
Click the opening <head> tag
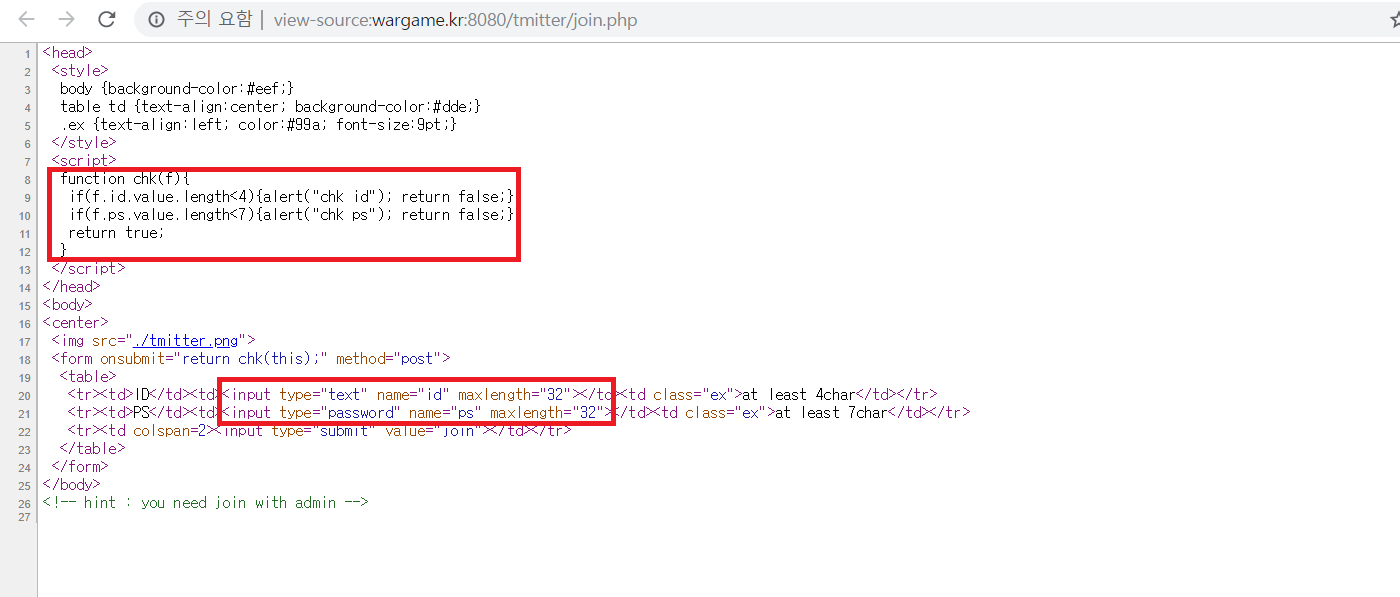pyautogui.click(x=68, y=52)
